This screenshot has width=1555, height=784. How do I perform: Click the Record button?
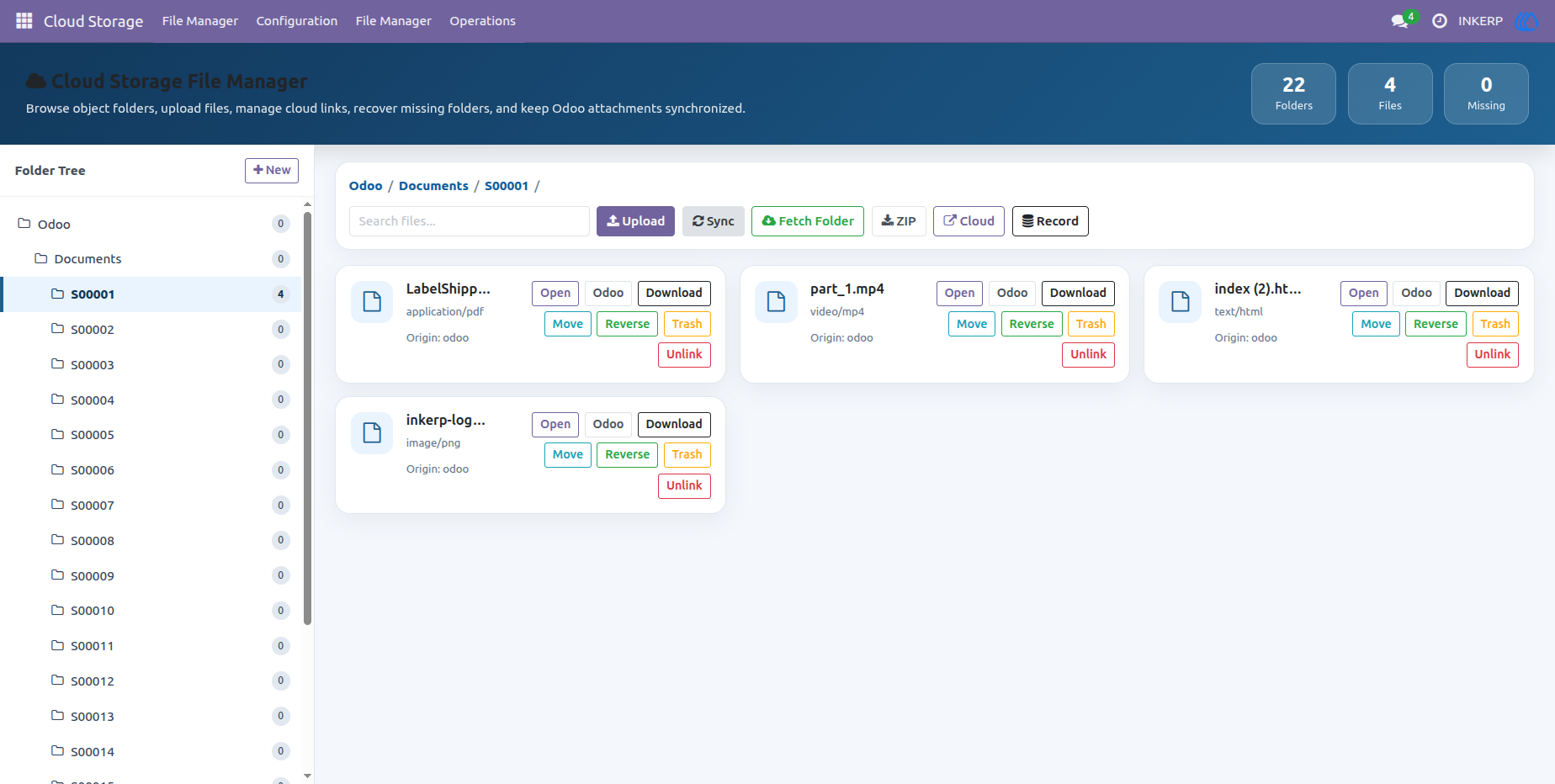[1050, 221]
